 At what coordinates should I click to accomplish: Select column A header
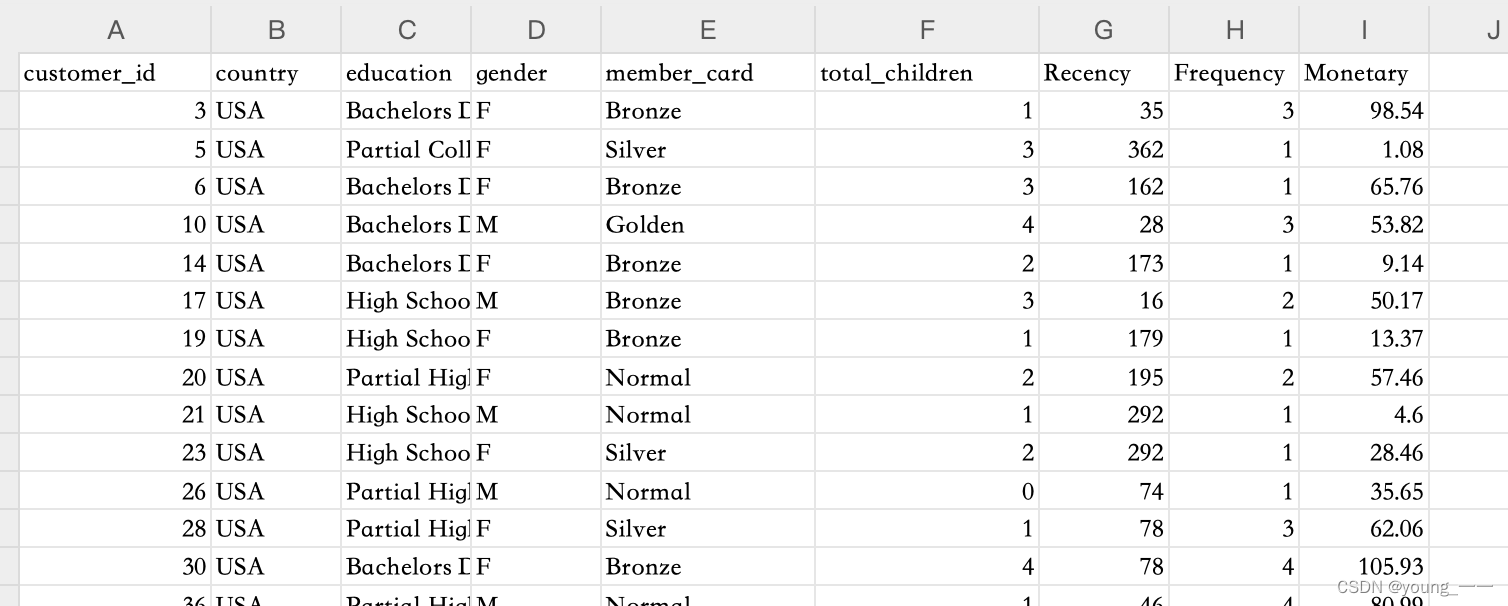point(115,30)
